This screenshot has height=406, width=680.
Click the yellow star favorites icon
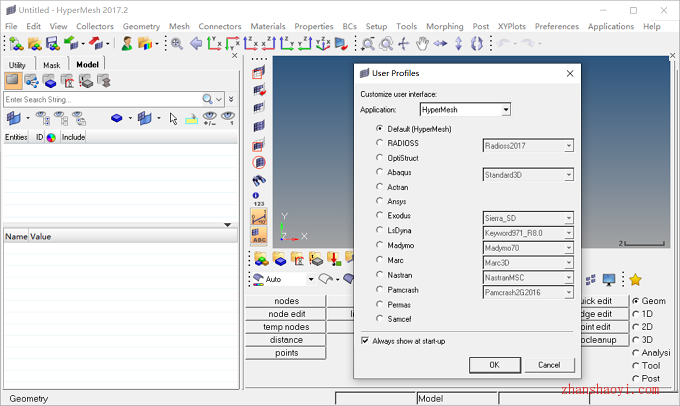point(635,280)
